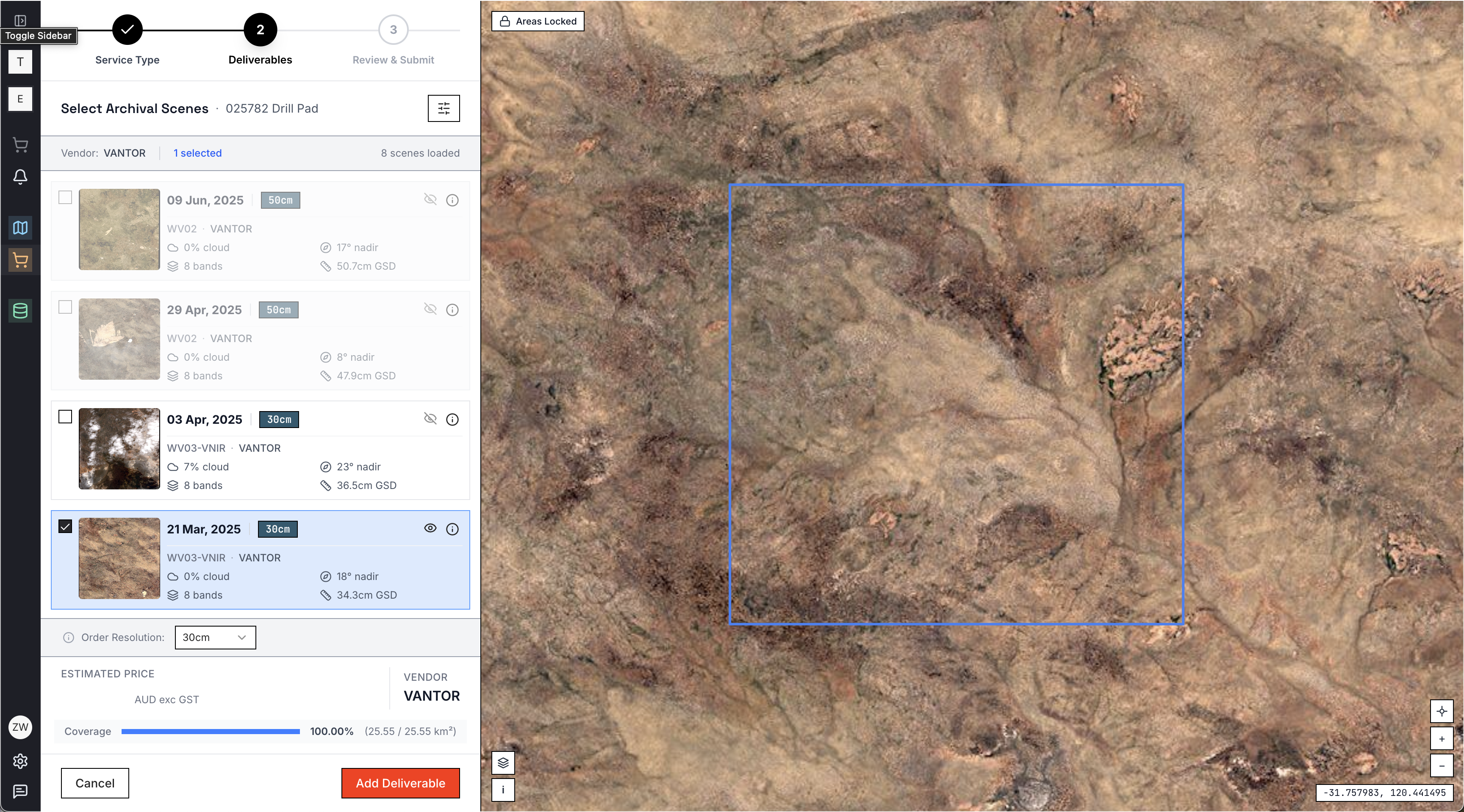1464x812 pixels.
Task: Open the notifications bell icon
Action: click(x=20, y=178)
